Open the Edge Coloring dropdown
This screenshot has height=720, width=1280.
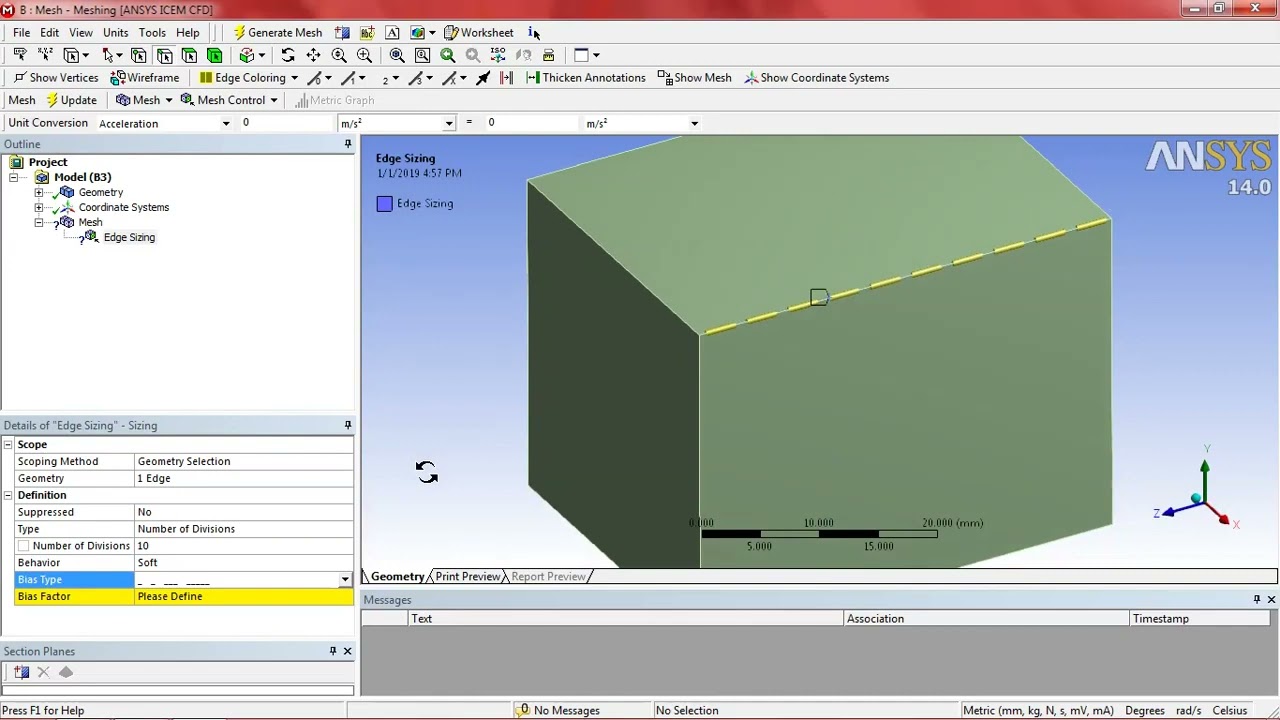[294, 77]
